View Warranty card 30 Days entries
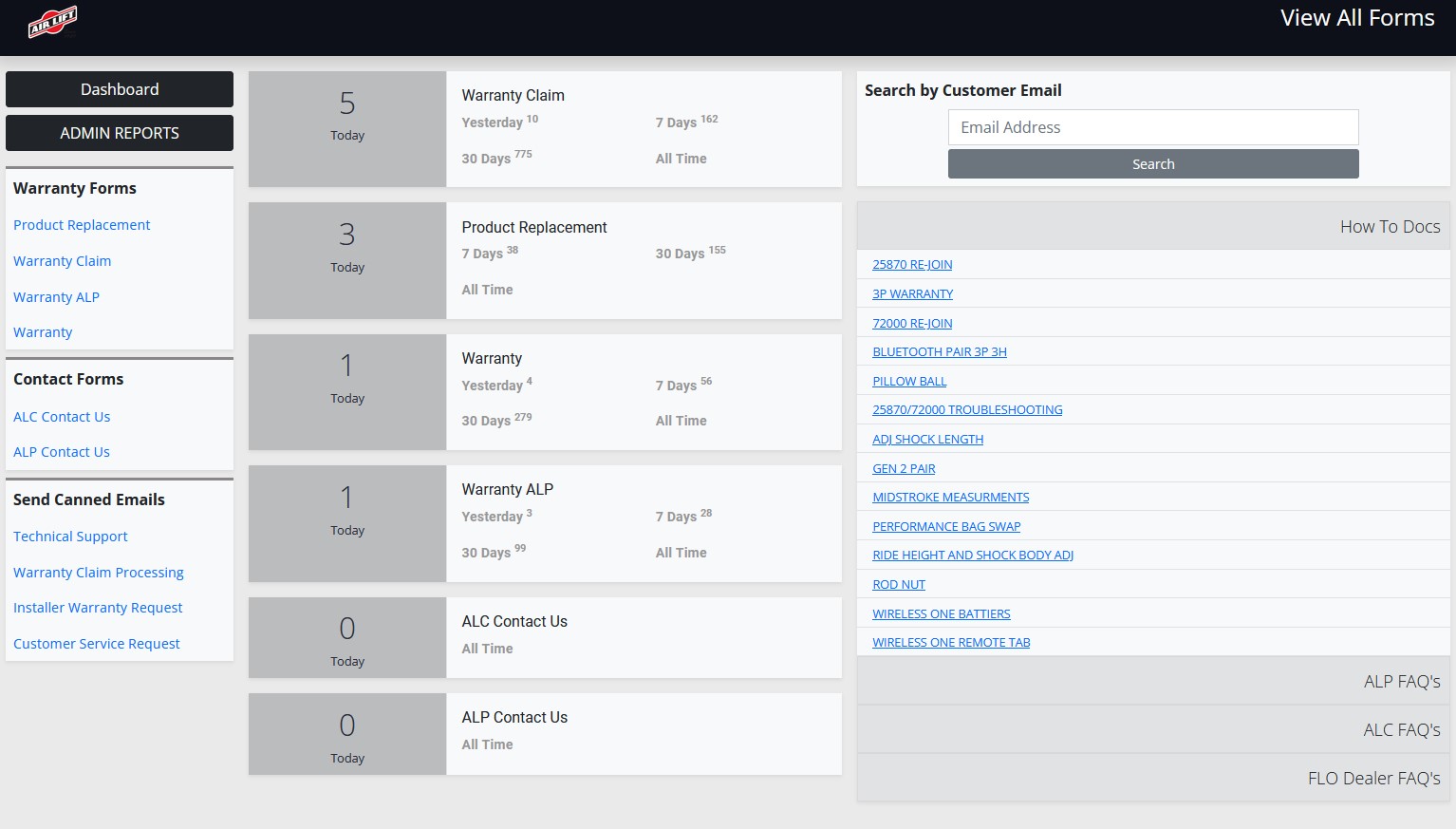 pos(496,420)
